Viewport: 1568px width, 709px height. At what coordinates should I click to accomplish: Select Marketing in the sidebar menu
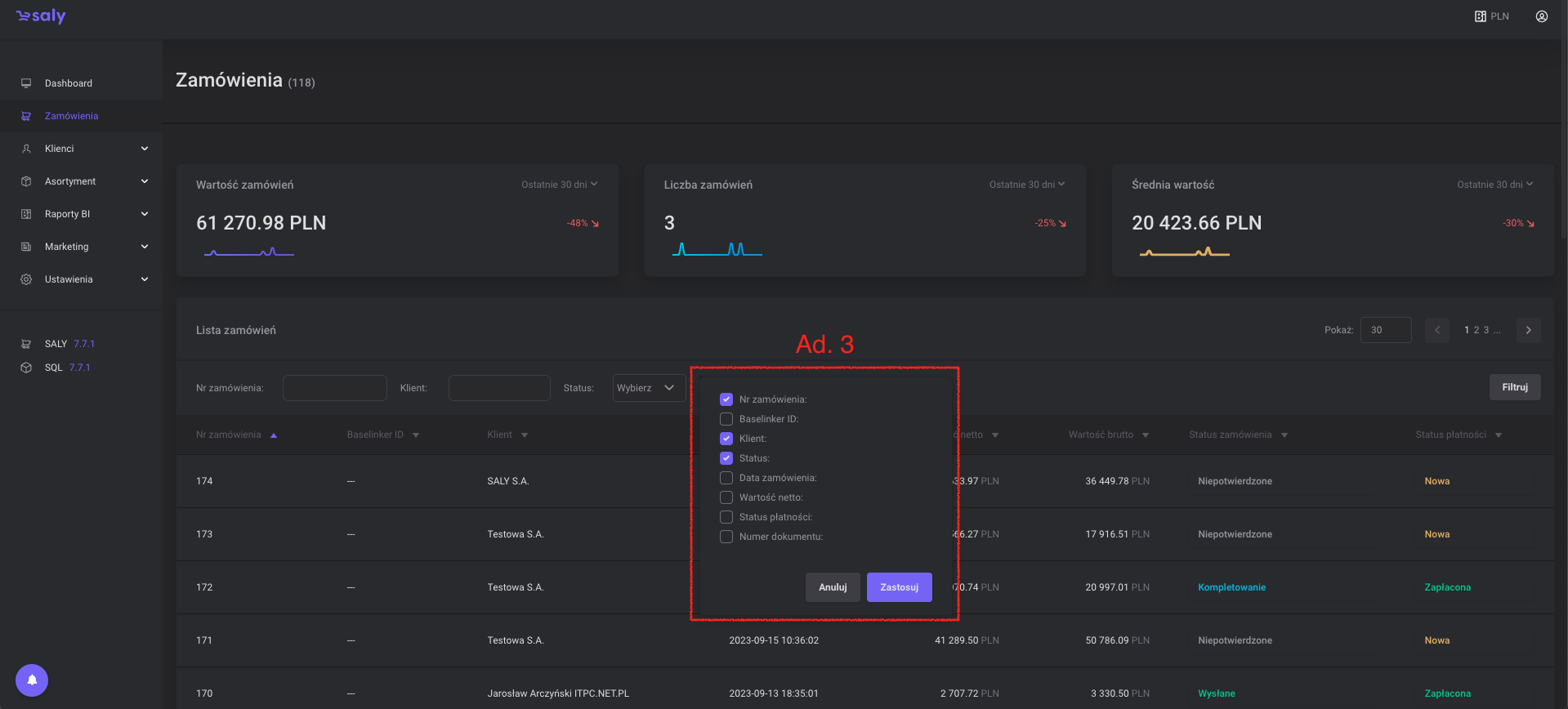67,247
